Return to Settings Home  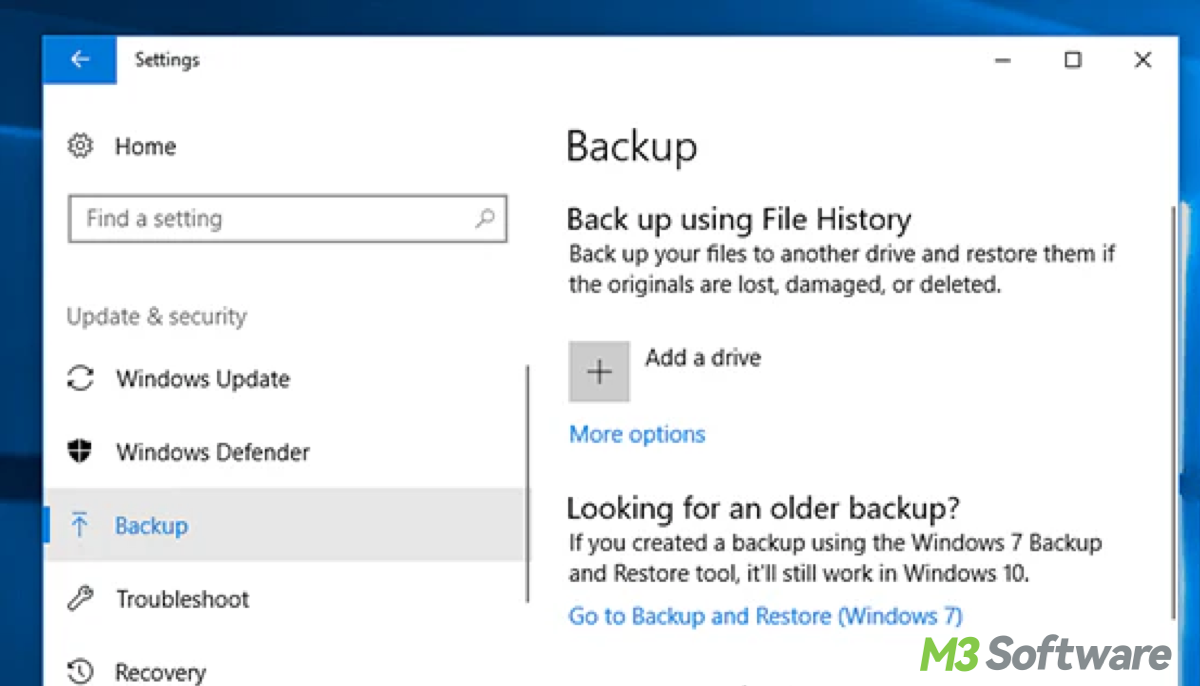(x=145, y=146)
